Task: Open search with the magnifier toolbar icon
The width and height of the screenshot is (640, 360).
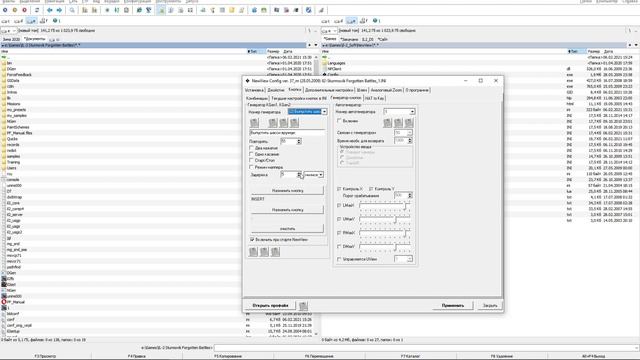Action: [72, 10]
